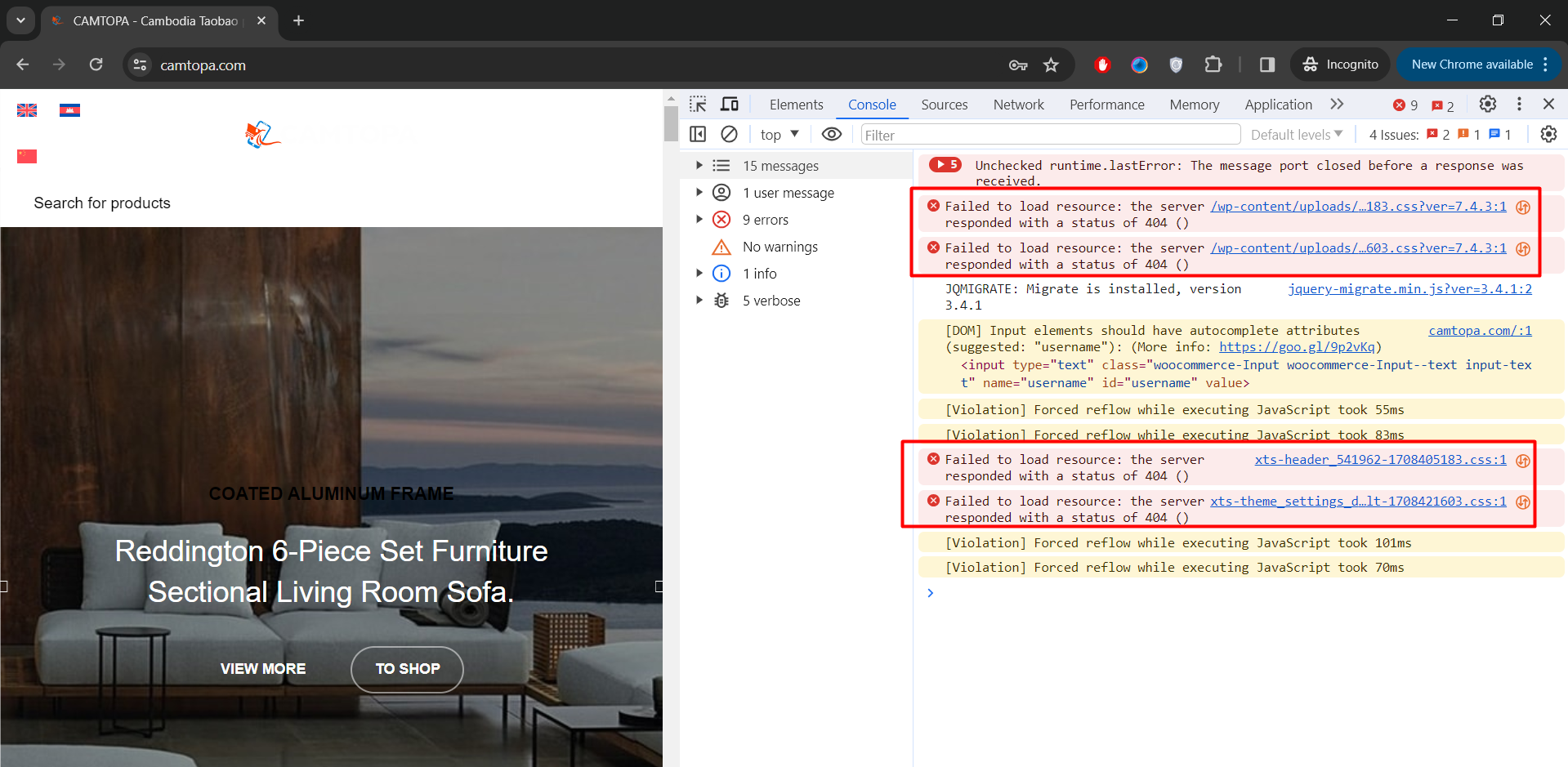This screenshot has height=767, width=1568.
Task: Toggle the device toolbar icon
Action: (x=730, y=105)
